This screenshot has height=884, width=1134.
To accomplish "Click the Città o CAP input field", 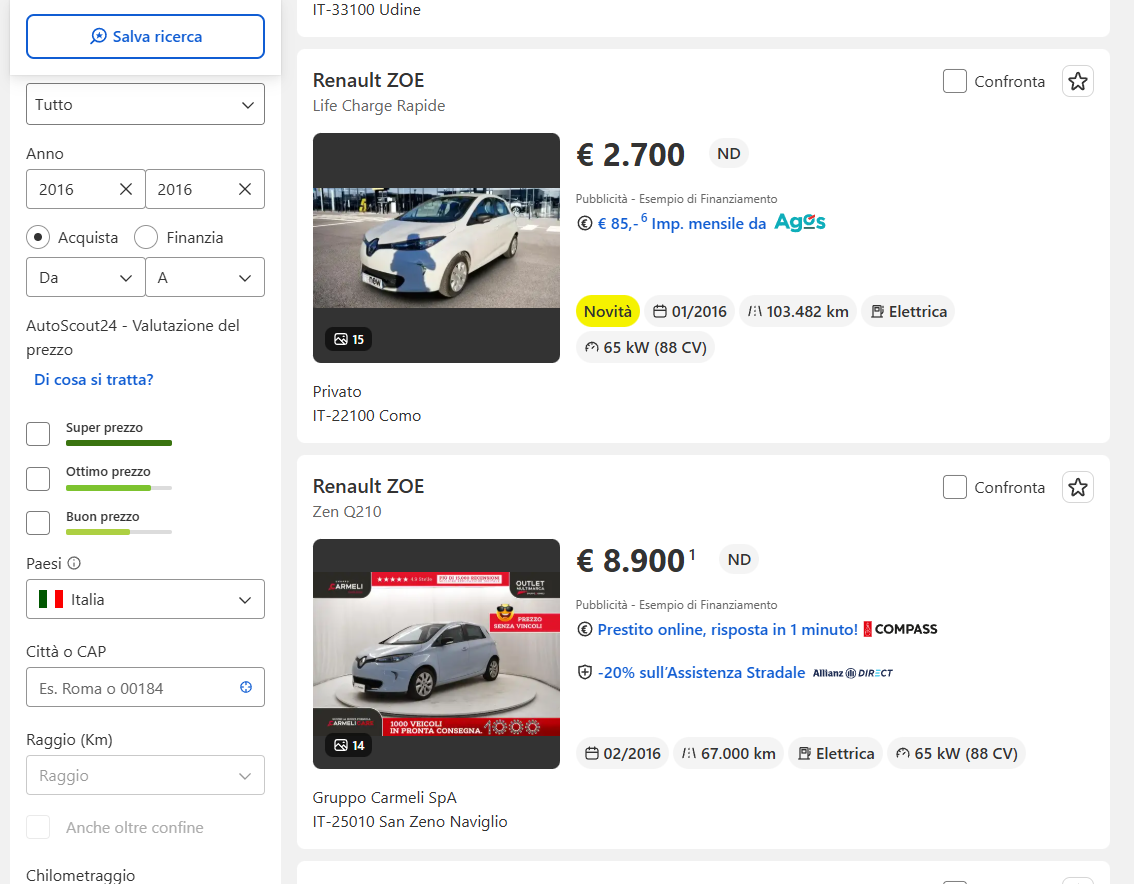I will click(x=145, y=688).
